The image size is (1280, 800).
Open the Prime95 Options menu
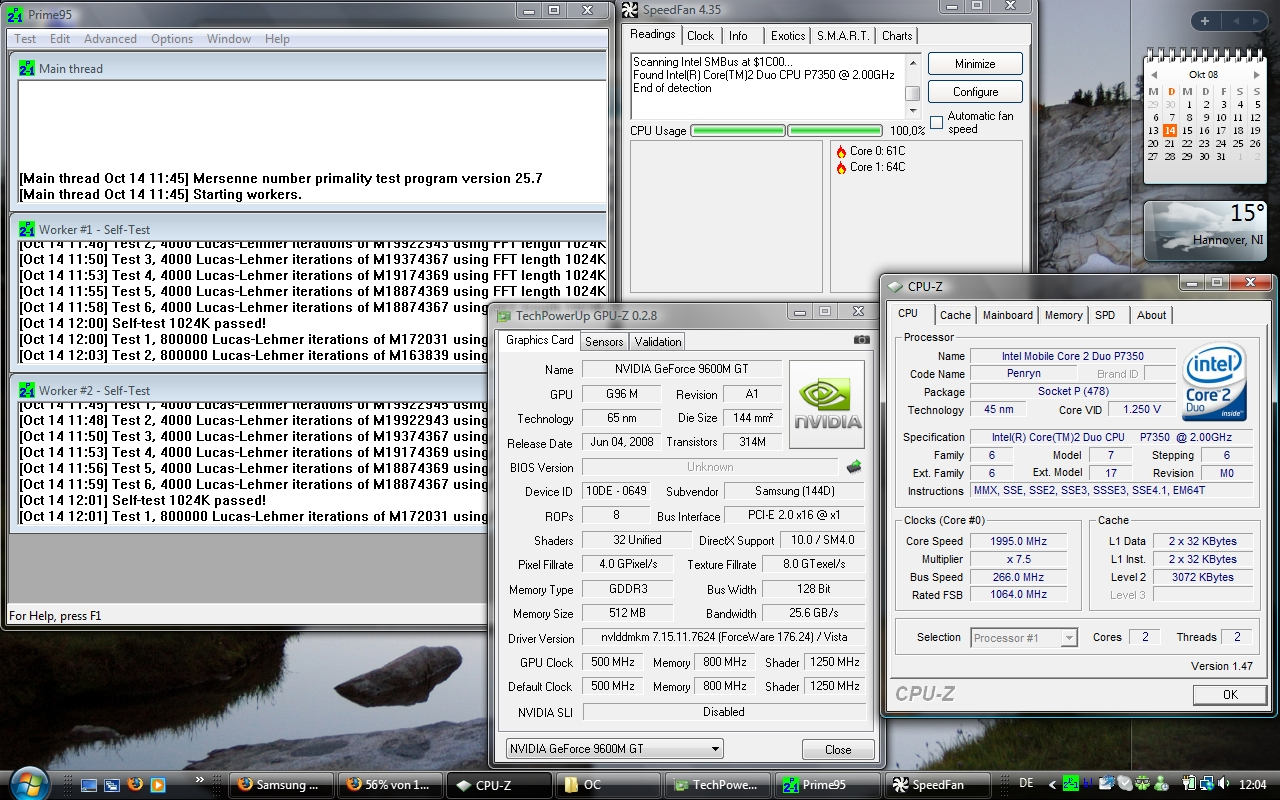(x=172, y=39)
